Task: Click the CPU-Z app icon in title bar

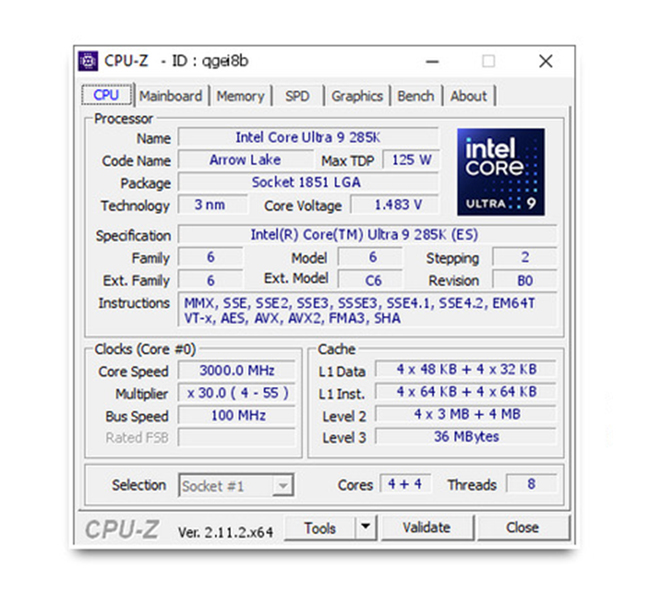Action: tap(88, 61)
